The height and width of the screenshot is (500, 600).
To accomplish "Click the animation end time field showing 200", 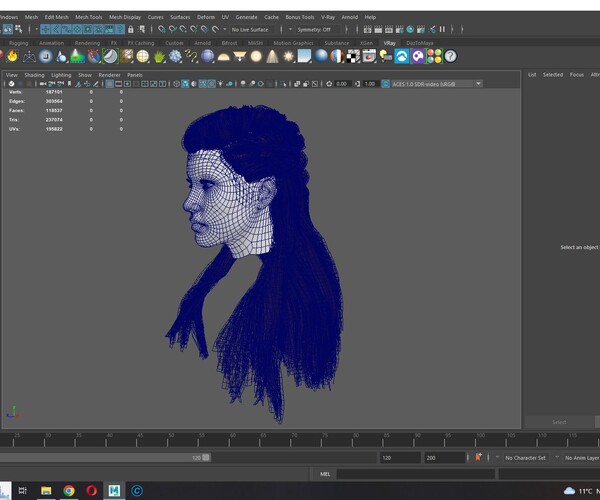I will pyautogui.click(x=444, y=458).
